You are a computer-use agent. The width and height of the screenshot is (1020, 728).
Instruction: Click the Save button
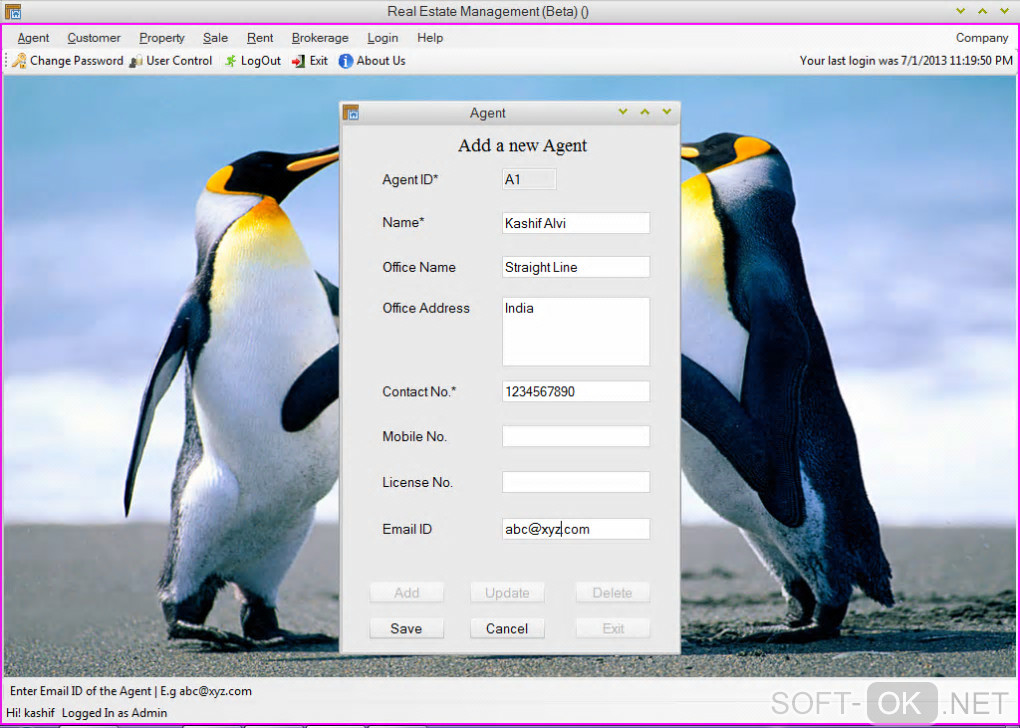tap(407, 628)
